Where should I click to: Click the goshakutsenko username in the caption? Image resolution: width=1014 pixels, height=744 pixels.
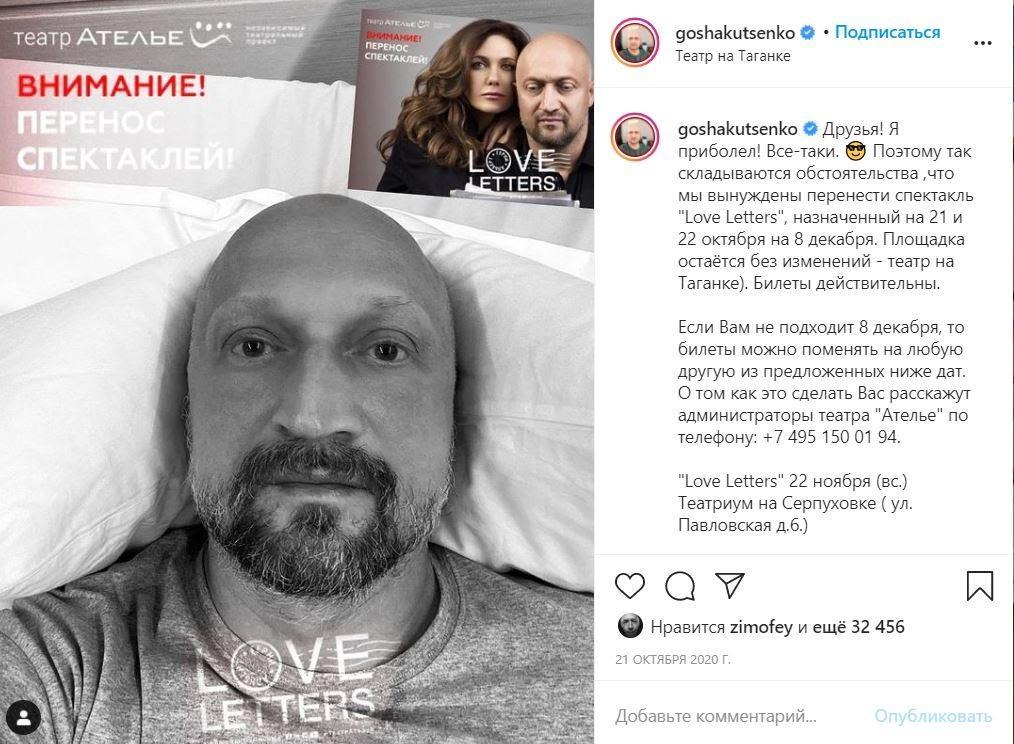tap(737, 129)
